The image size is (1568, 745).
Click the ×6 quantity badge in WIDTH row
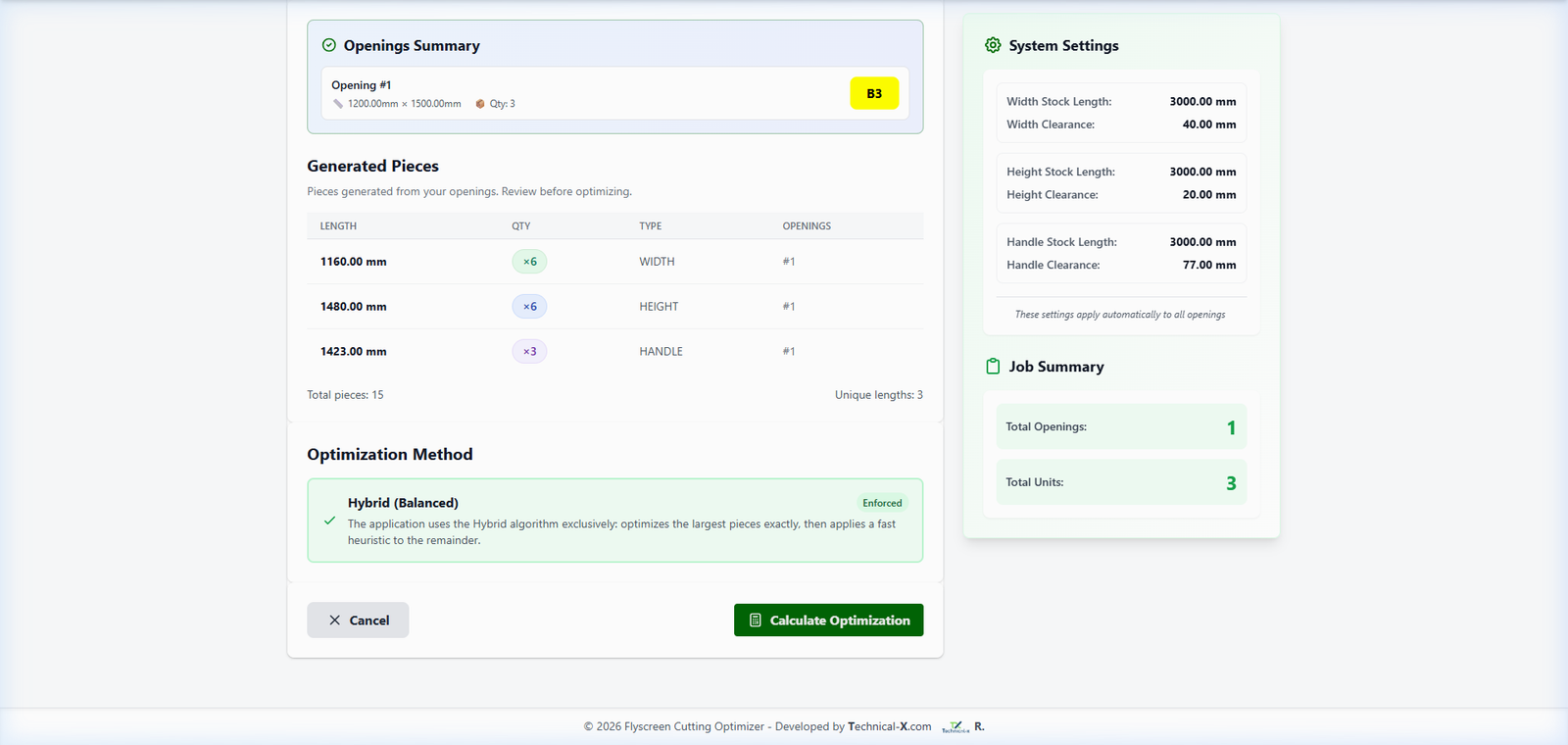pyautogui.click(x=529, y=262)
